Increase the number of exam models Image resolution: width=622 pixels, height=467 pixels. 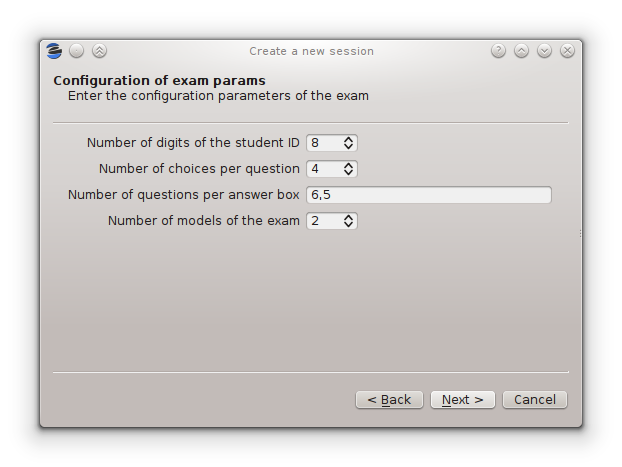[x=348, y=217]
